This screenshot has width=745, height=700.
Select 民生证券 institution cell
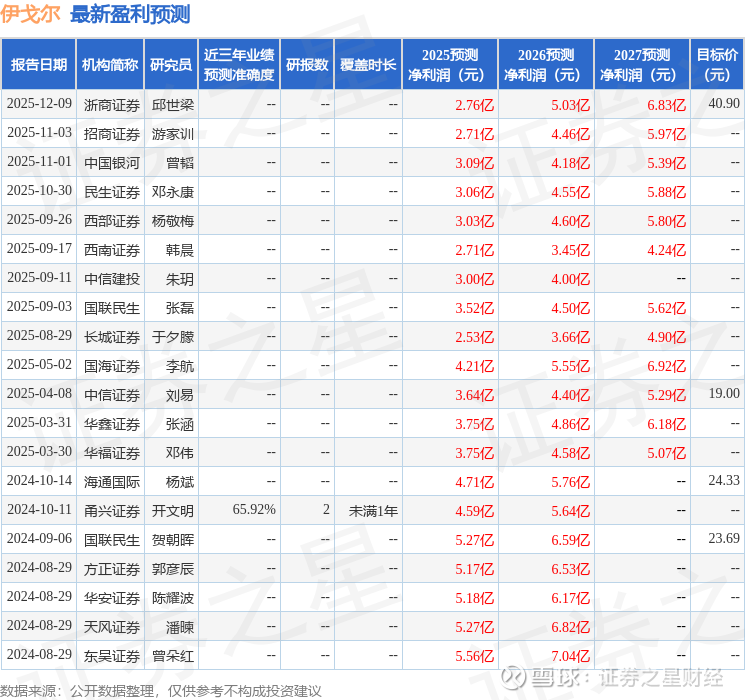click(112, 192)
